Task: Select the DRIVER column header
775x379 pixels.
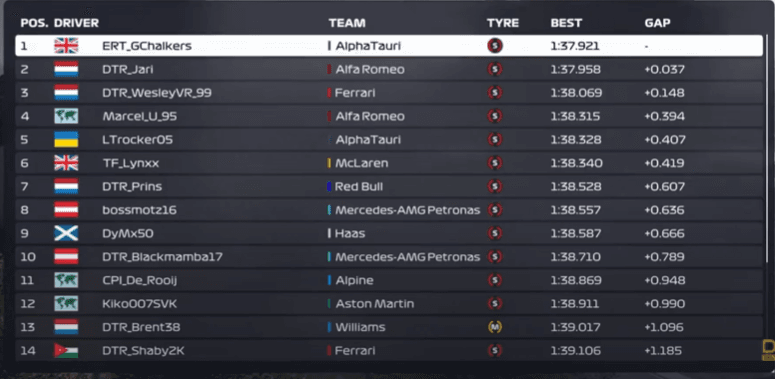Action: pos(76,23)
